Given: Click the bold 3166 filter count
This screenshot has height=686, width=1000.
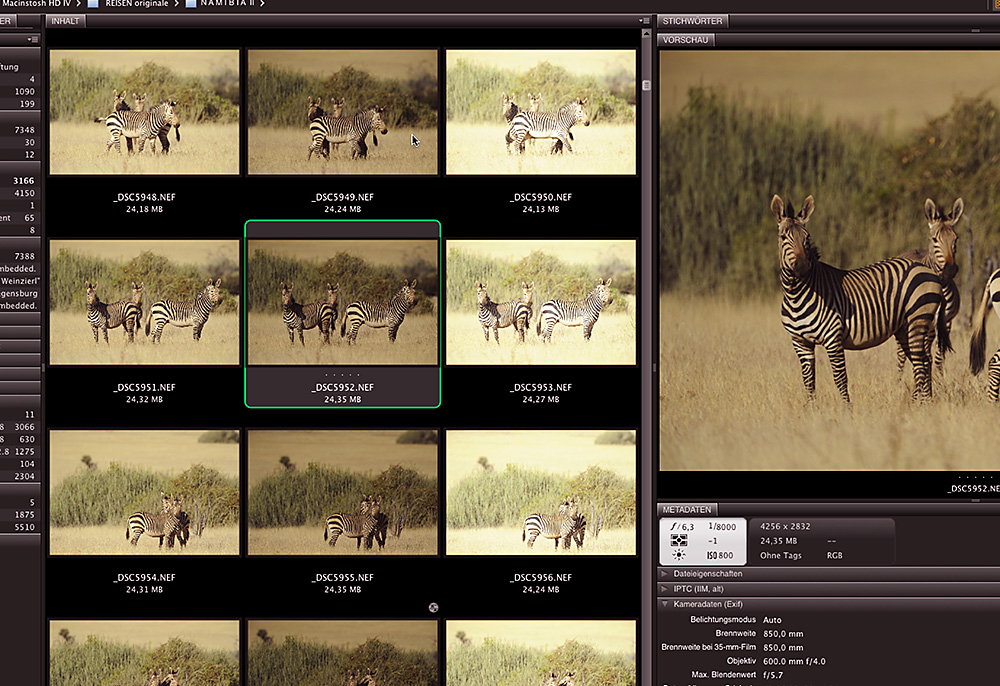Looking at the screenshot, I should [x=24, y=181].
